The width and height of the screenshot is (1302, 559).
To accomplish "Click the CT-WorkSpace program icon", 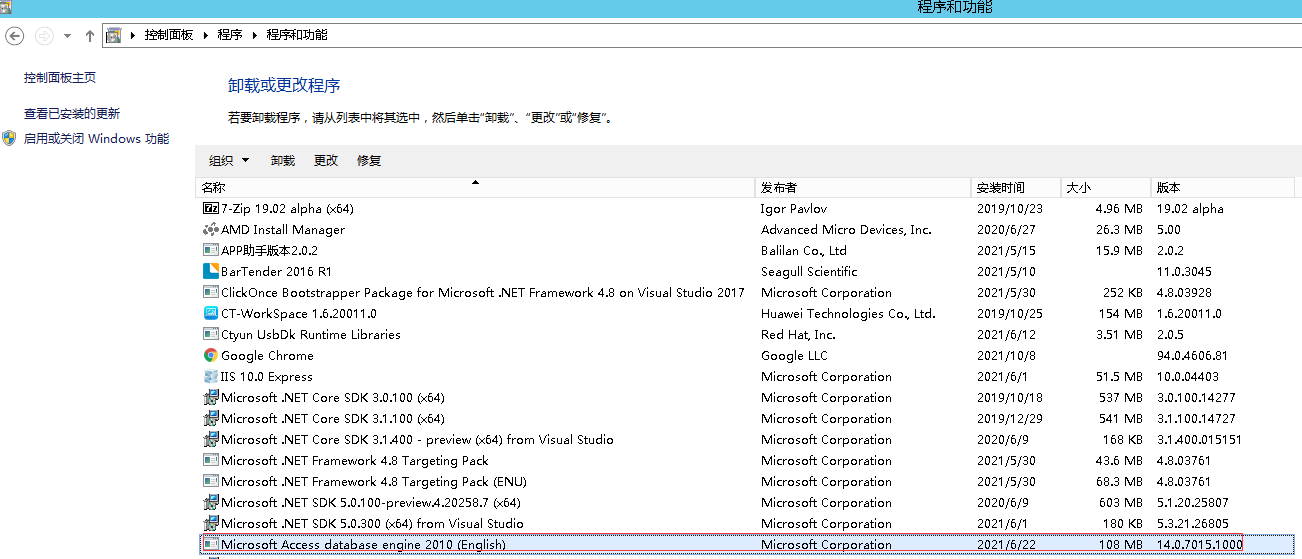I will [x=210, y=314].
